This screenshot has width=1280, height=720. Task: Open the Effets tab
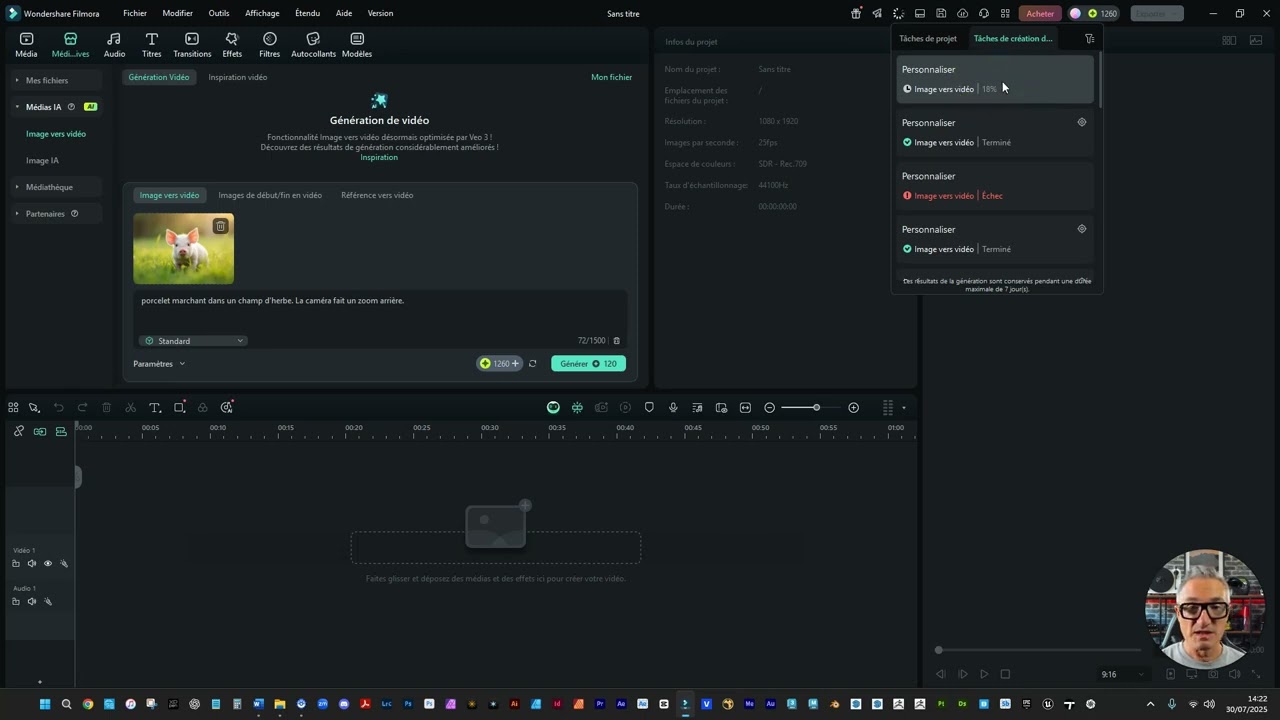(232, 45)
